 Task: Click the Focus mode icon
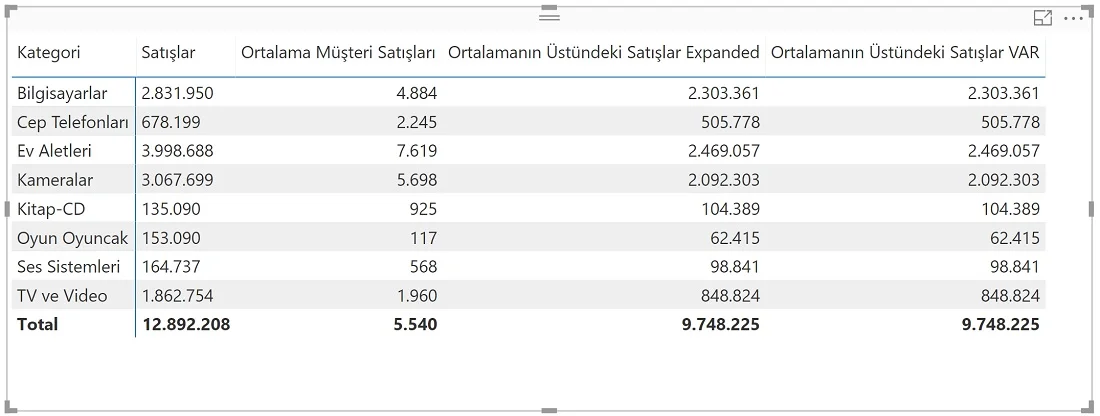pos(1043,19)
